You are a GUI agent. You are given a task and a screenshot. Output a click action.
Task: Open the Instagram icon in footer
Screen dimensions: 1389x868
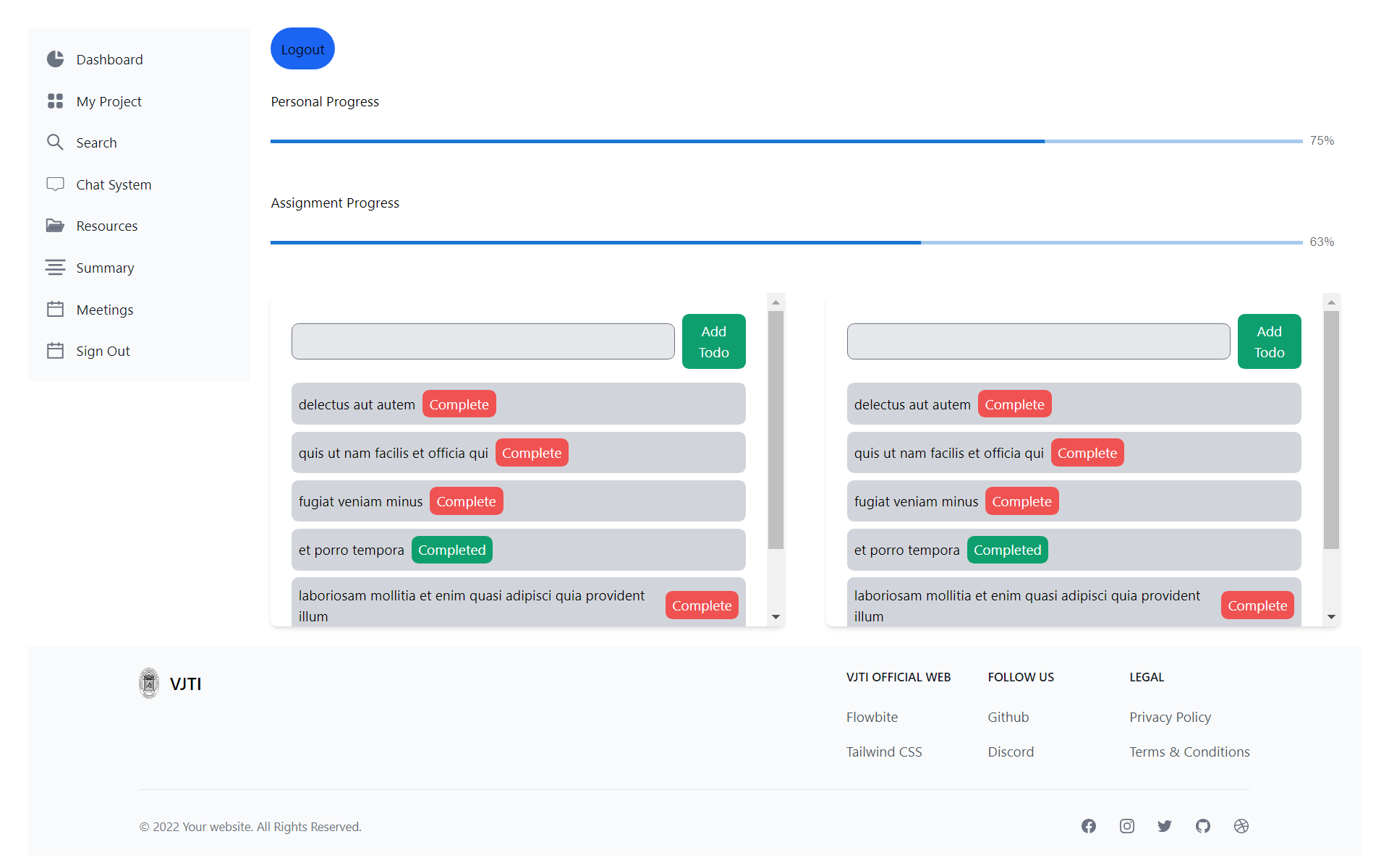(x=1127, y=826)
